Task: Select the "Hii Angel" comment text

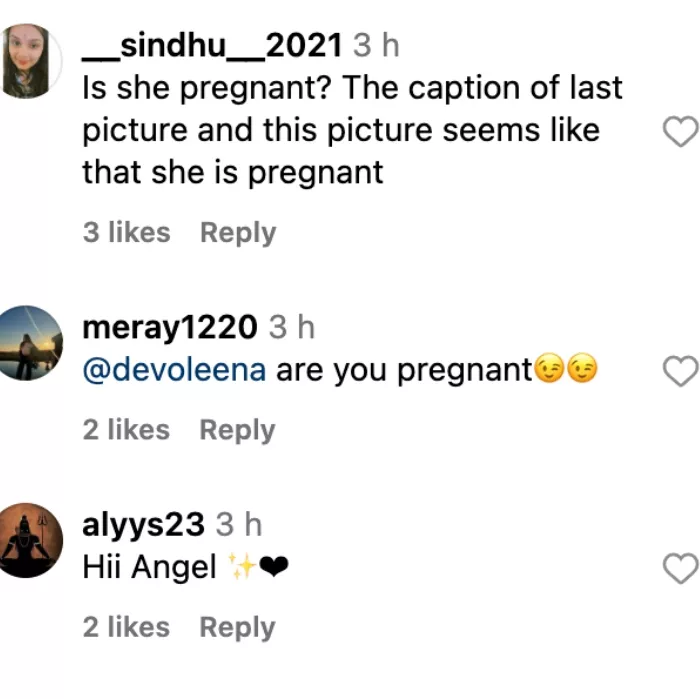Action: click(150, 568)
